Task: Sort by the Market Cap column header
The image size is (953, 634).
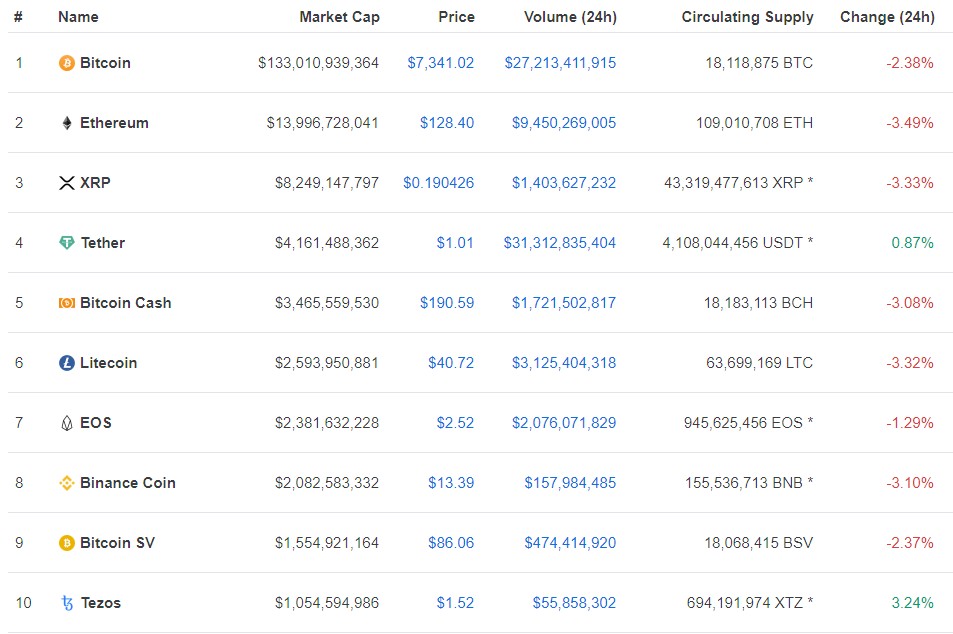Action: pyautogui.click(x=339, y=17)
